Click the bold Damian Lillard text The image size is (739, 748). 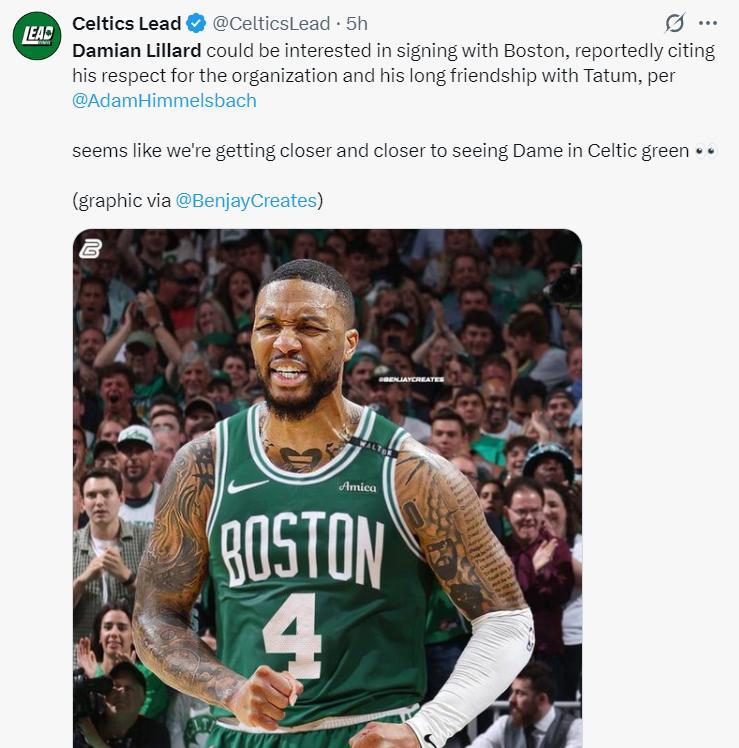coord(136,50)
